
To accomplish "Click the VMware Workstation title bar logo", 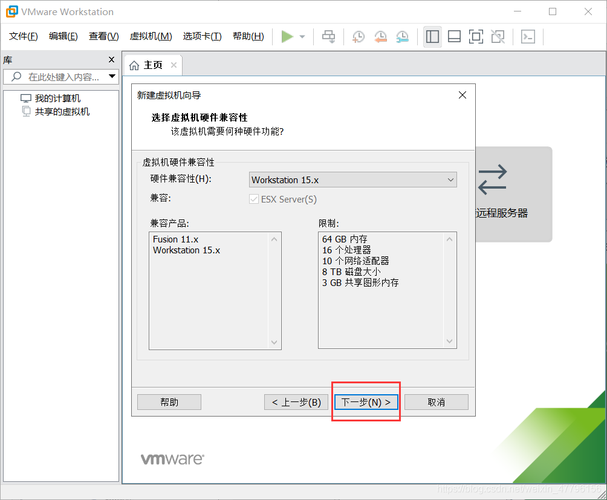I will click(x=12, y=12).
